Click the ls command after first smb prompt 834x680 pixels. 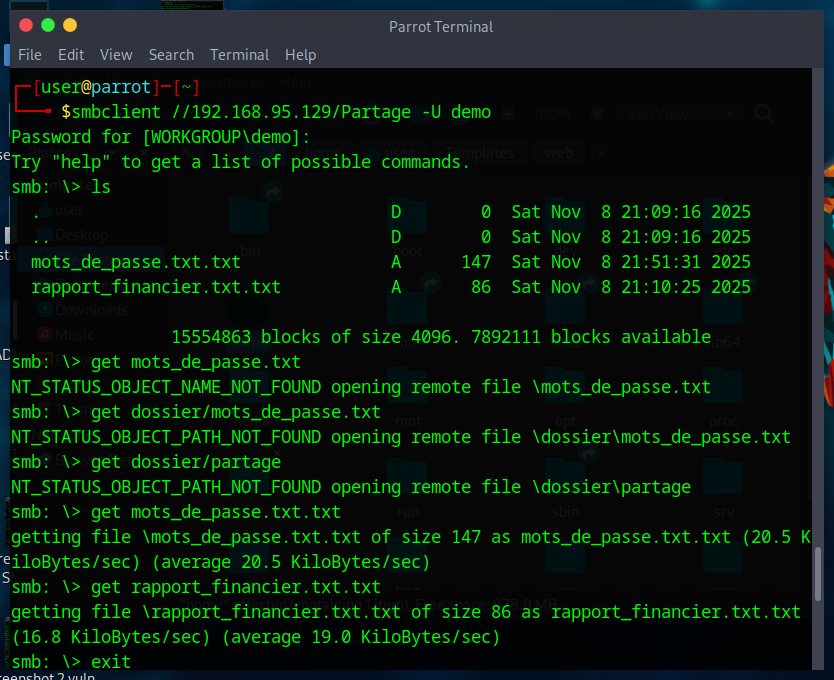101,187
